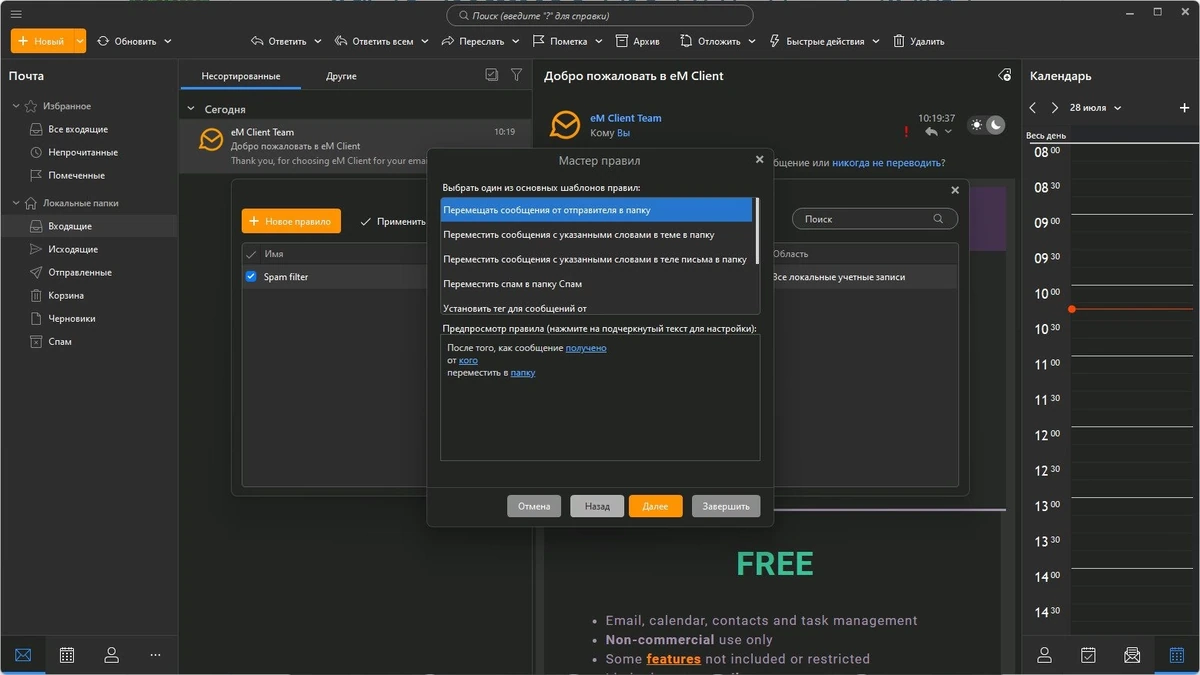Open the Contacts icon in bottom-left navigation
Screen dimensions: 1200x675
111,655
